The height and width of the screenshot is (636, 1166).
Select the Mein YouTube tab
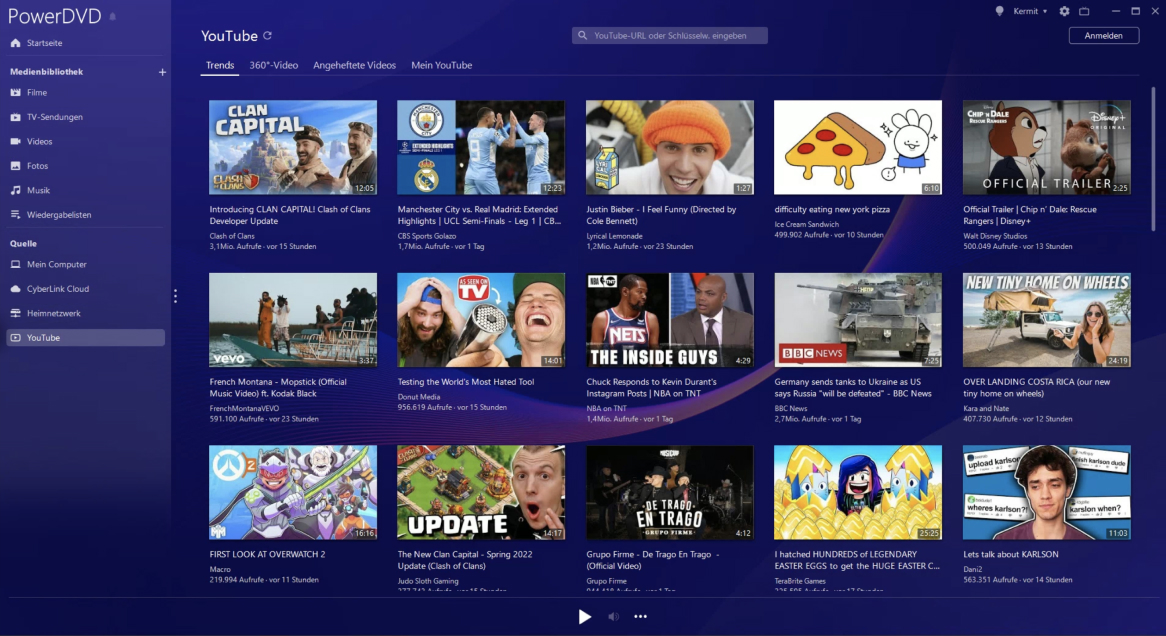[441, 65]
